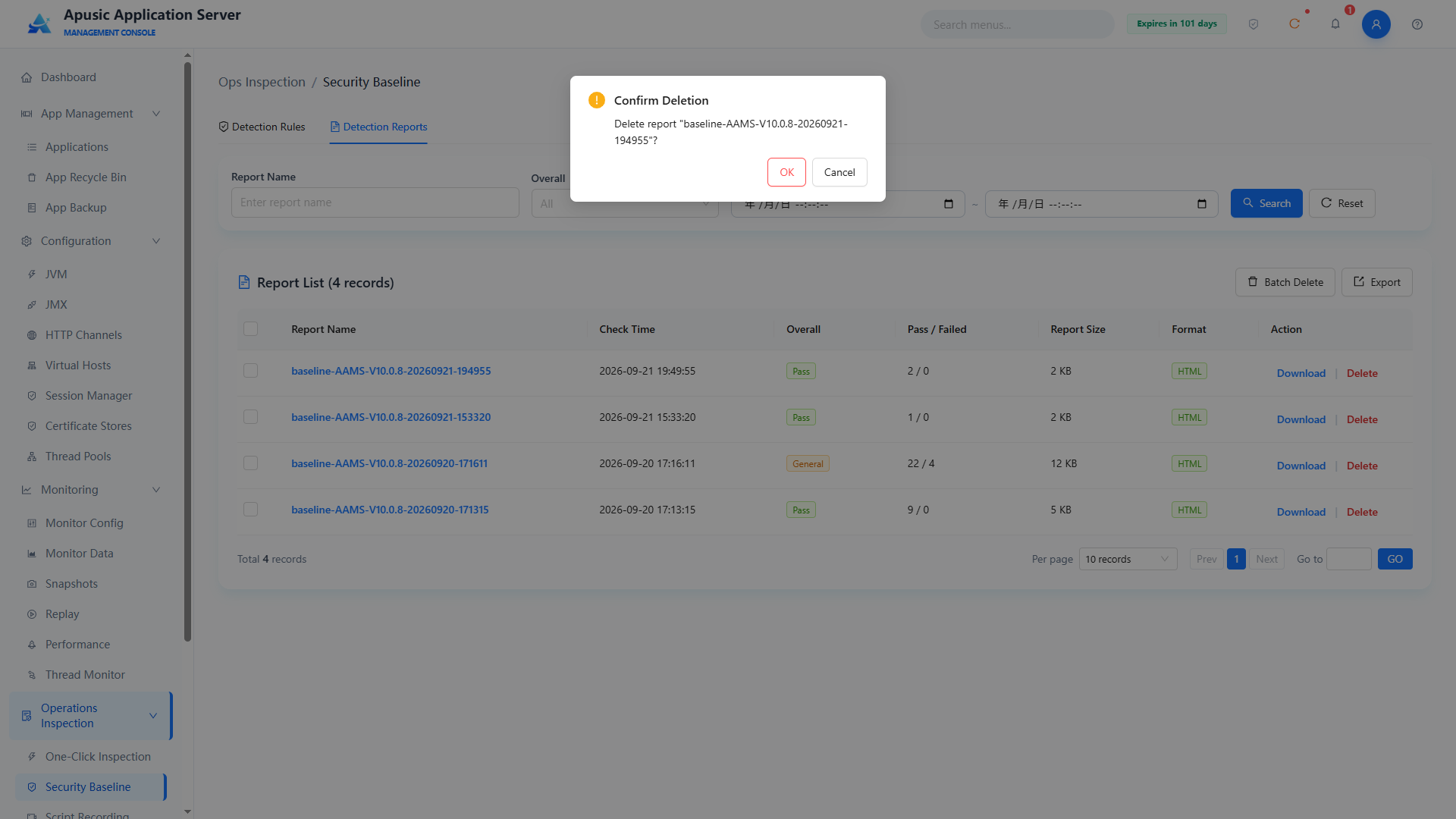This screenshot has width=1456, height=819.
Task: Click the calendar icon in end date field
Action: click(x=1202, y=204)
